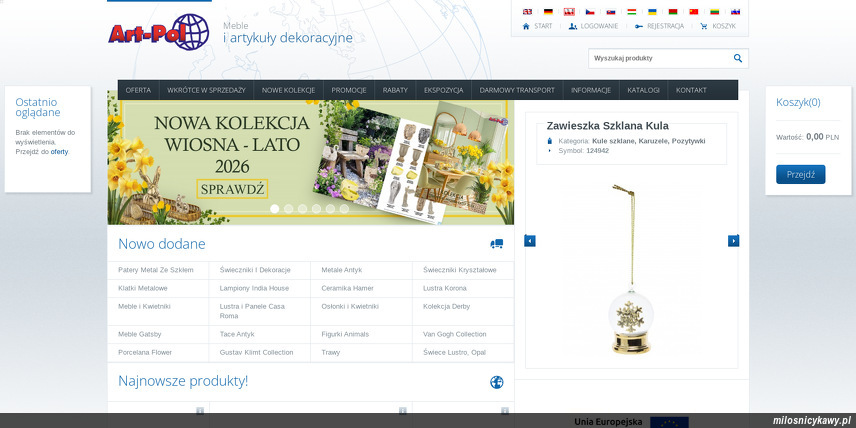Open the Świeczniki Kryształowe category

pos(459,270)
